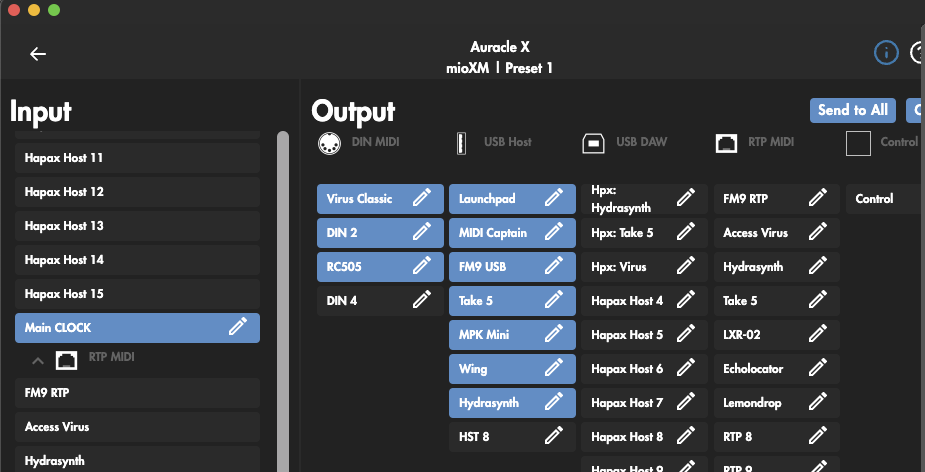Rename the Echolocator output via pencil

[817, 368]
